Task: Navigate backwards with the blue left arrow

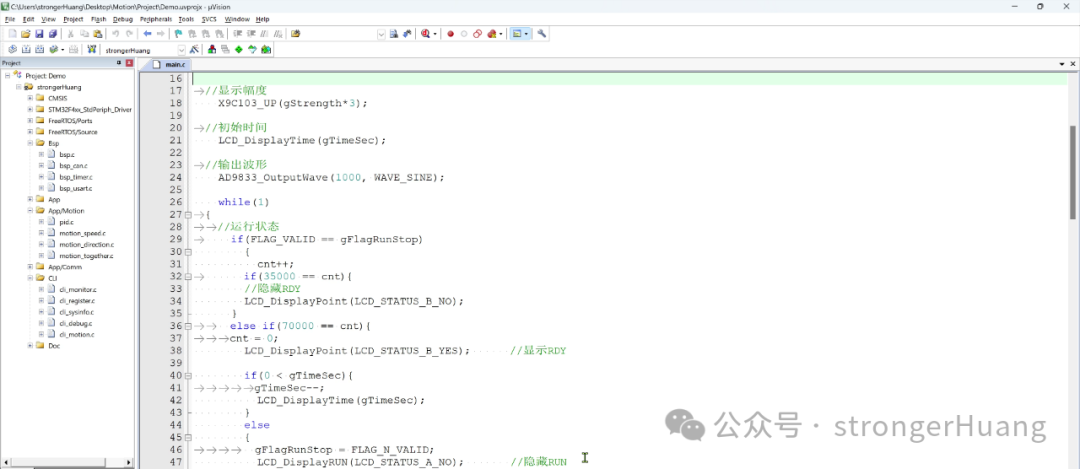Action: pos(147,33)
